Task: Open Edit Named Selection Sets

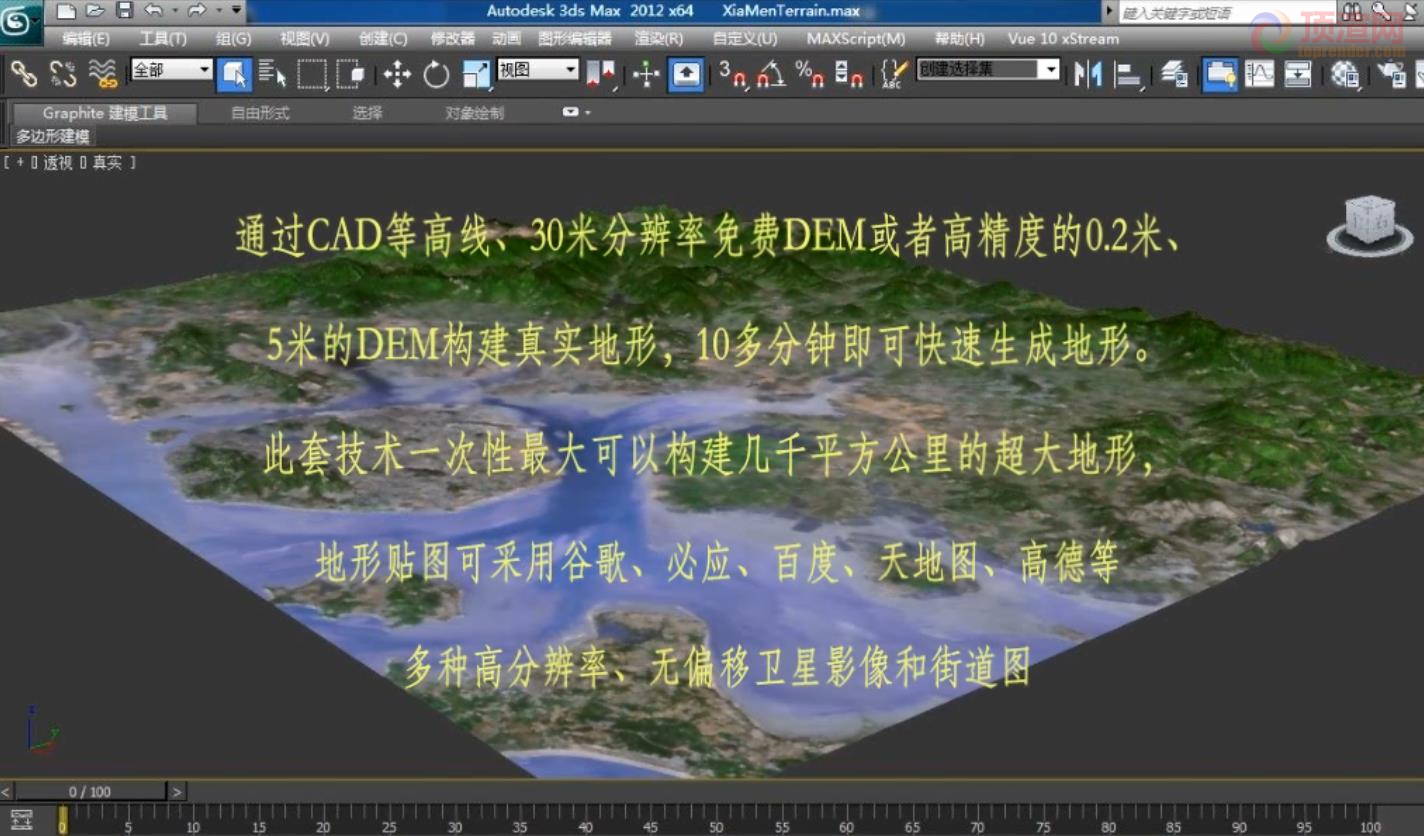Action: pos(894,74)
